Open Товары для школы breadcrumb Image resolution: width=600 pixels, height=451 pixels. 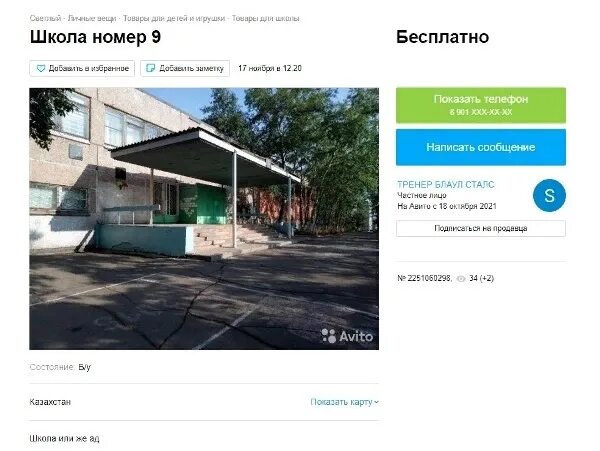click(x=266, y=18)
